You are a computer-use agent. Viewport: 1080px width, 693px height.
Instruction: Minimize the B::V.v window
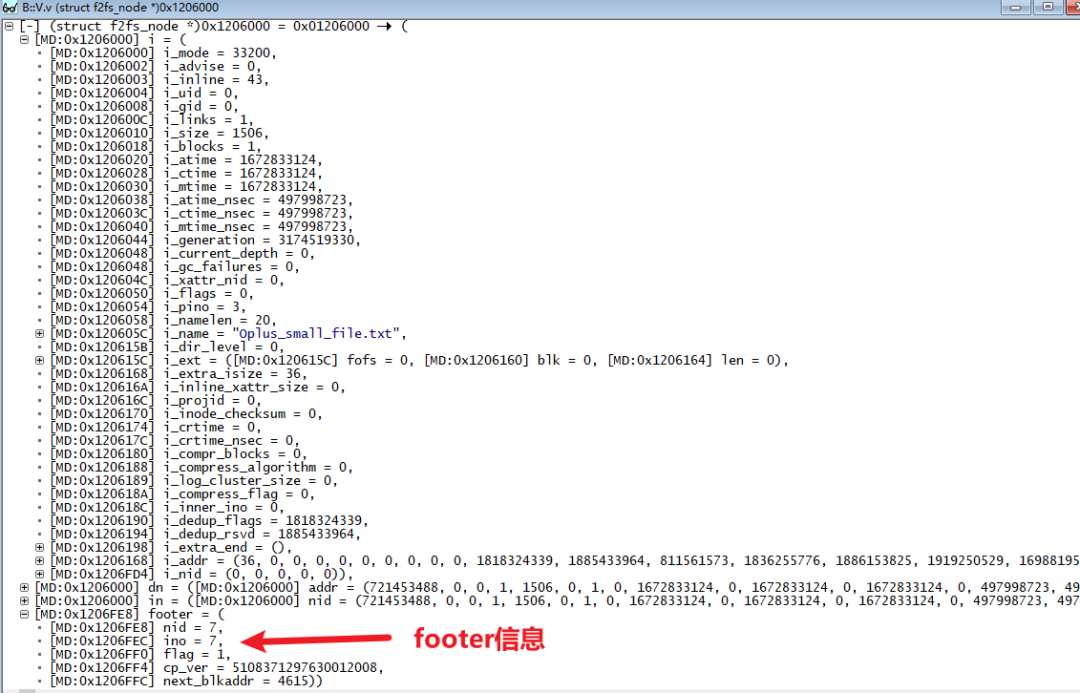(x=1015, y=7)
